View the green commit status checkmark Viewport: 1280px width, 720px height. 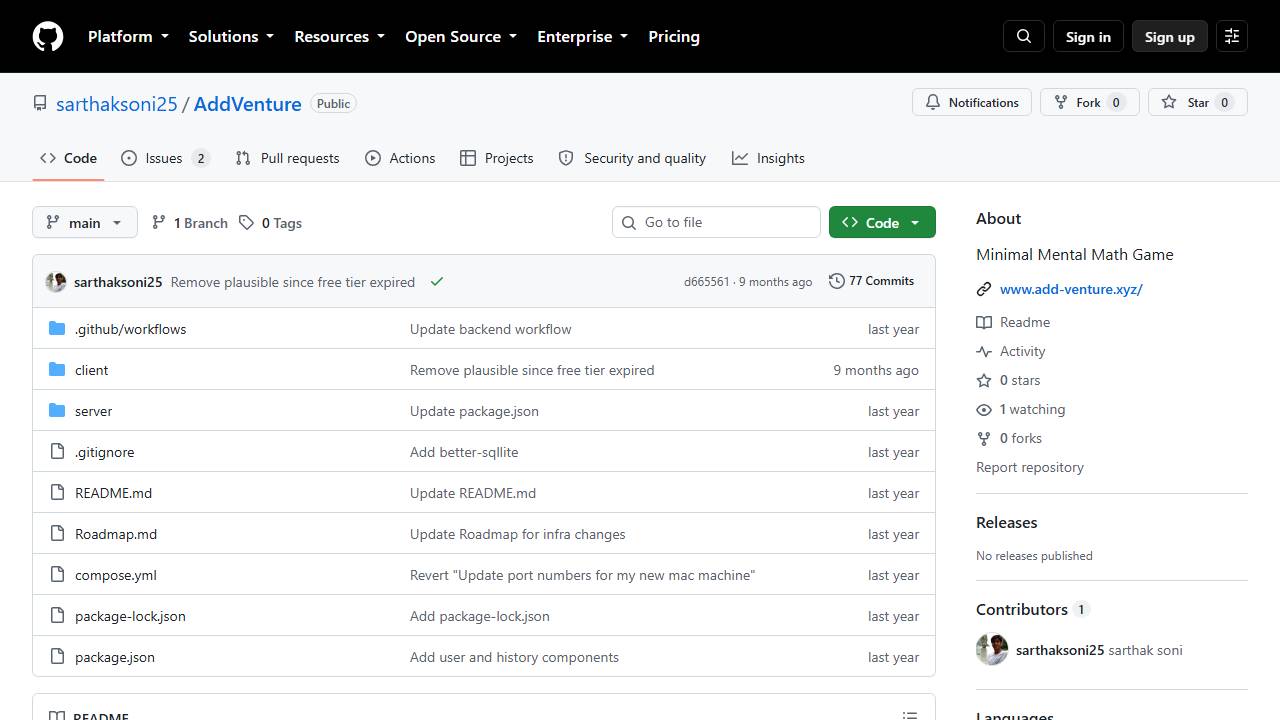click(437, 282)
